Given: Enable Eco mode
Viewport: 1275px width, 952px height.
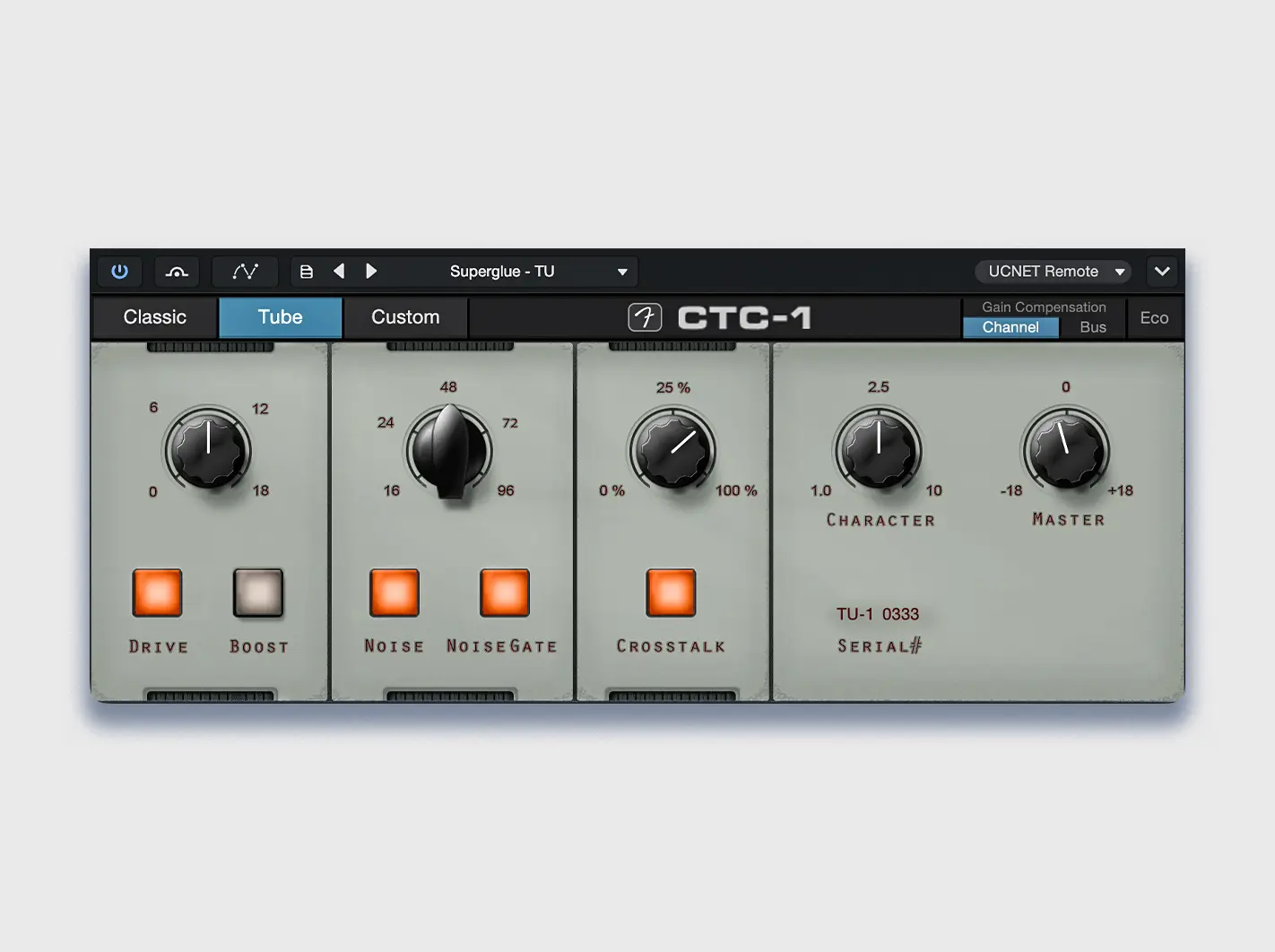Looking at the screenshot, I should [1154, 317].
